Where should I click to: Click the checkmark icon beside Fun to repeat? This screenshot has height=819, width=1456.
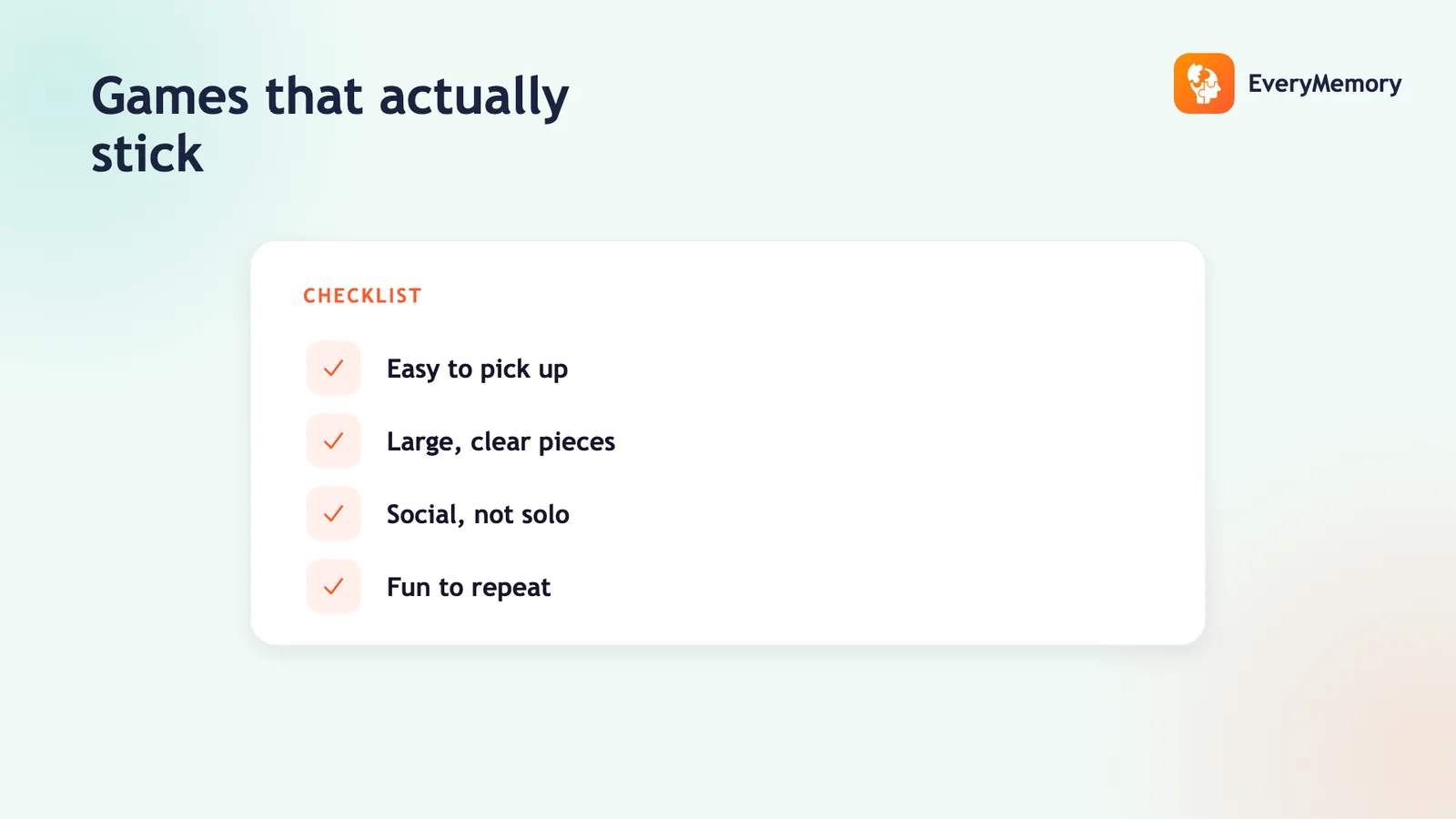[x=334, y=587]
